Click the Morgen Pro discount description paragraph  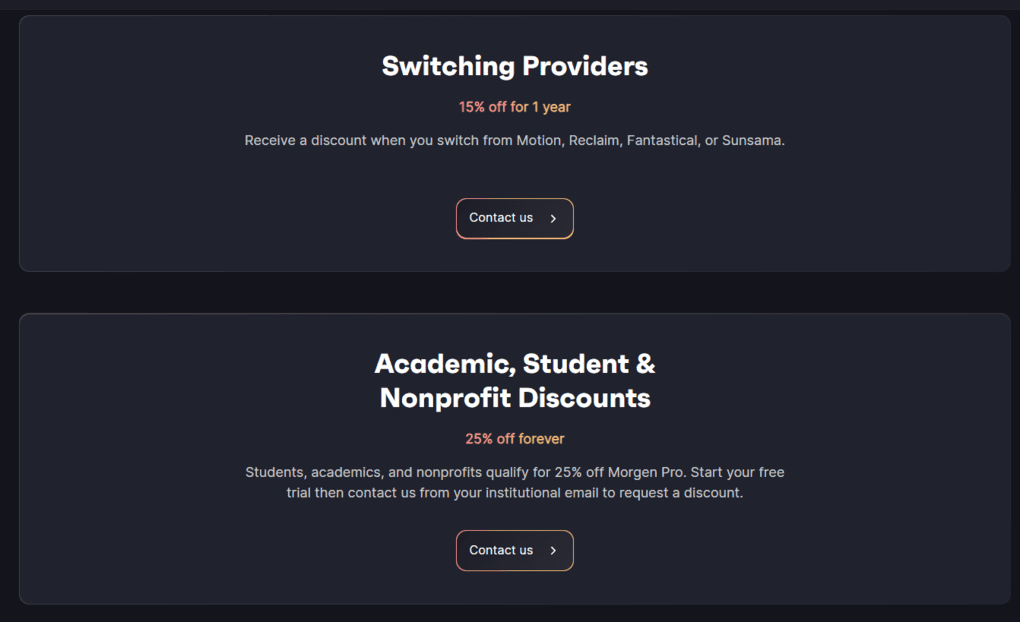pyautogui.click(x=514, y=482)
